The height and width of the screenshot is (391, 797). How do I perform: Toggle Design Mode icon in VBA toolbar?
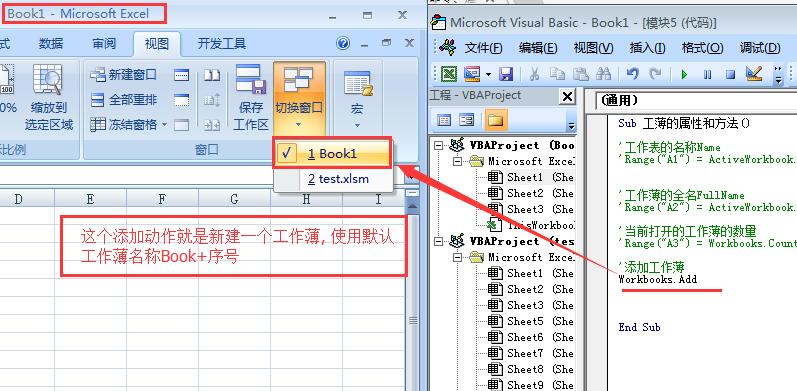[x=754, y=74]
